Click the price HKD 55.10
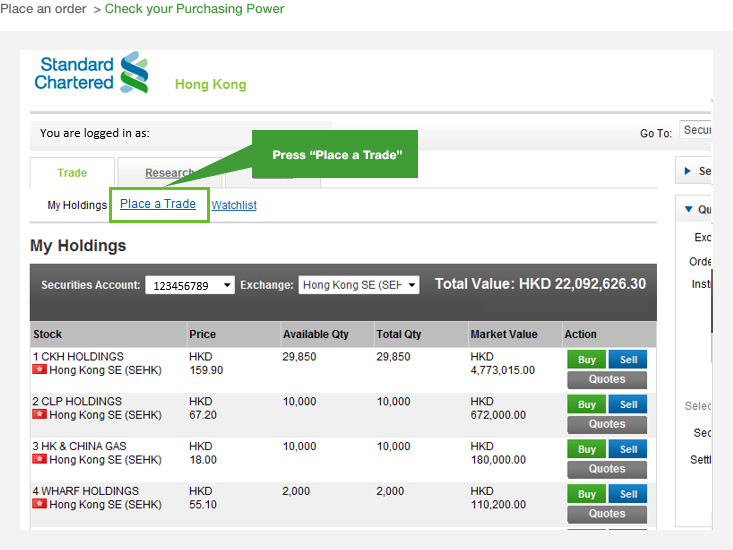 203,498
